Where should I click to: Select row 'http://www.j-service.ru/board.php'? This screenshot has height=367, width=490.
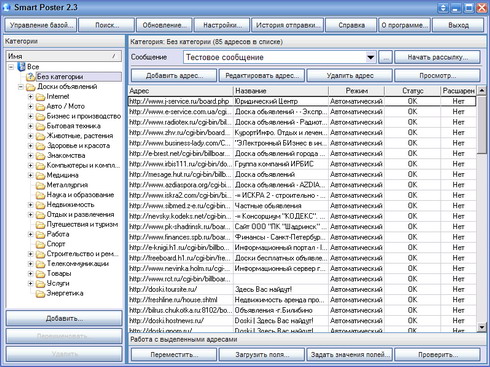(302, 101)
